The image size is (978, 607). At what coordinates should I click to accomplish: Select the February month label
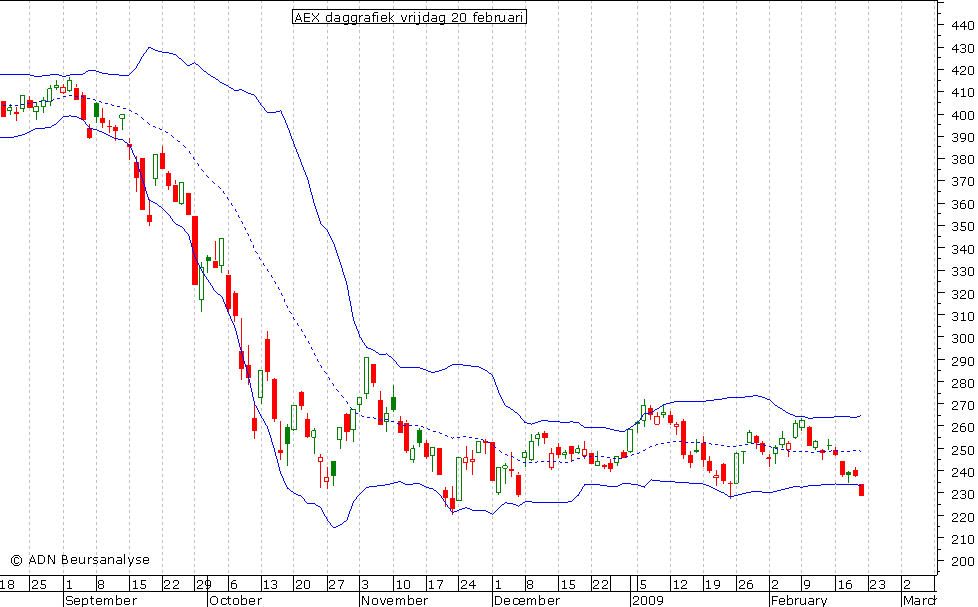[x=799, y=600]
